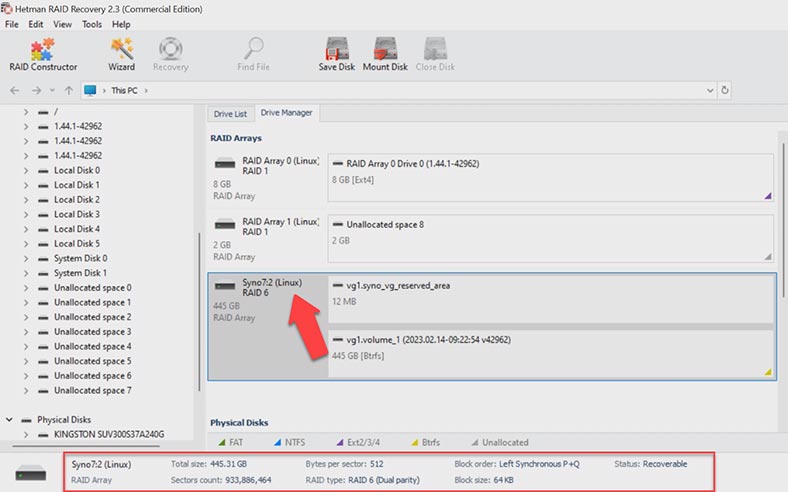
Task: Click the tree panel horizontal scrollbar
Action: (86, 446)
